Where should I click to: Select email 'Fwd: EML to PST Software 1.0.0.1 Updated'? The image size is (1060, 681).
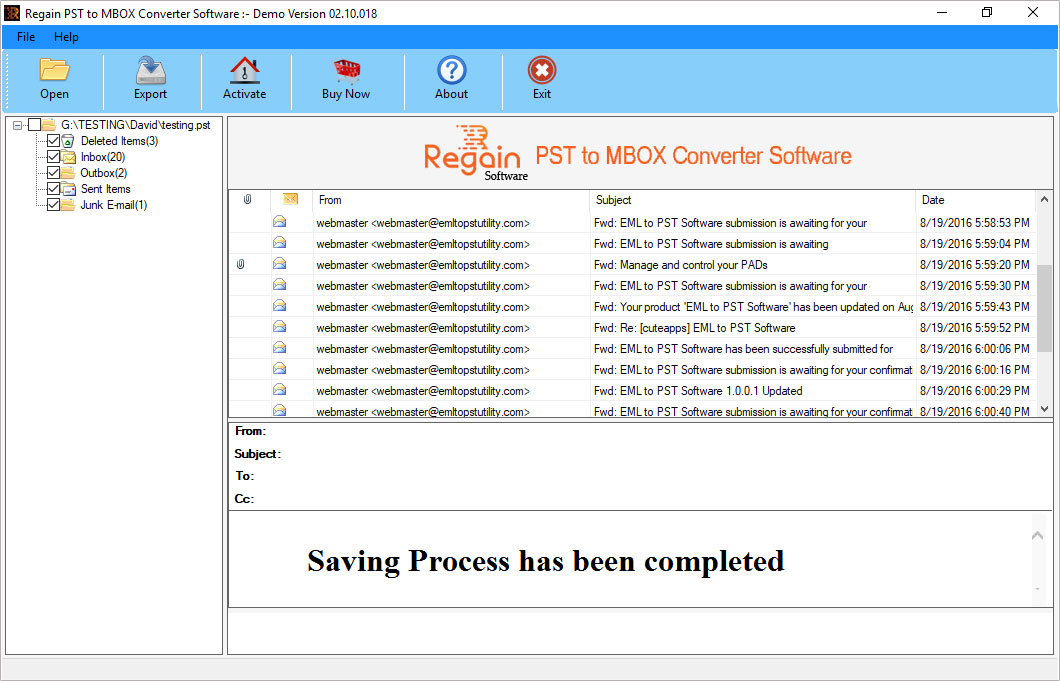(x=698, y=390)
